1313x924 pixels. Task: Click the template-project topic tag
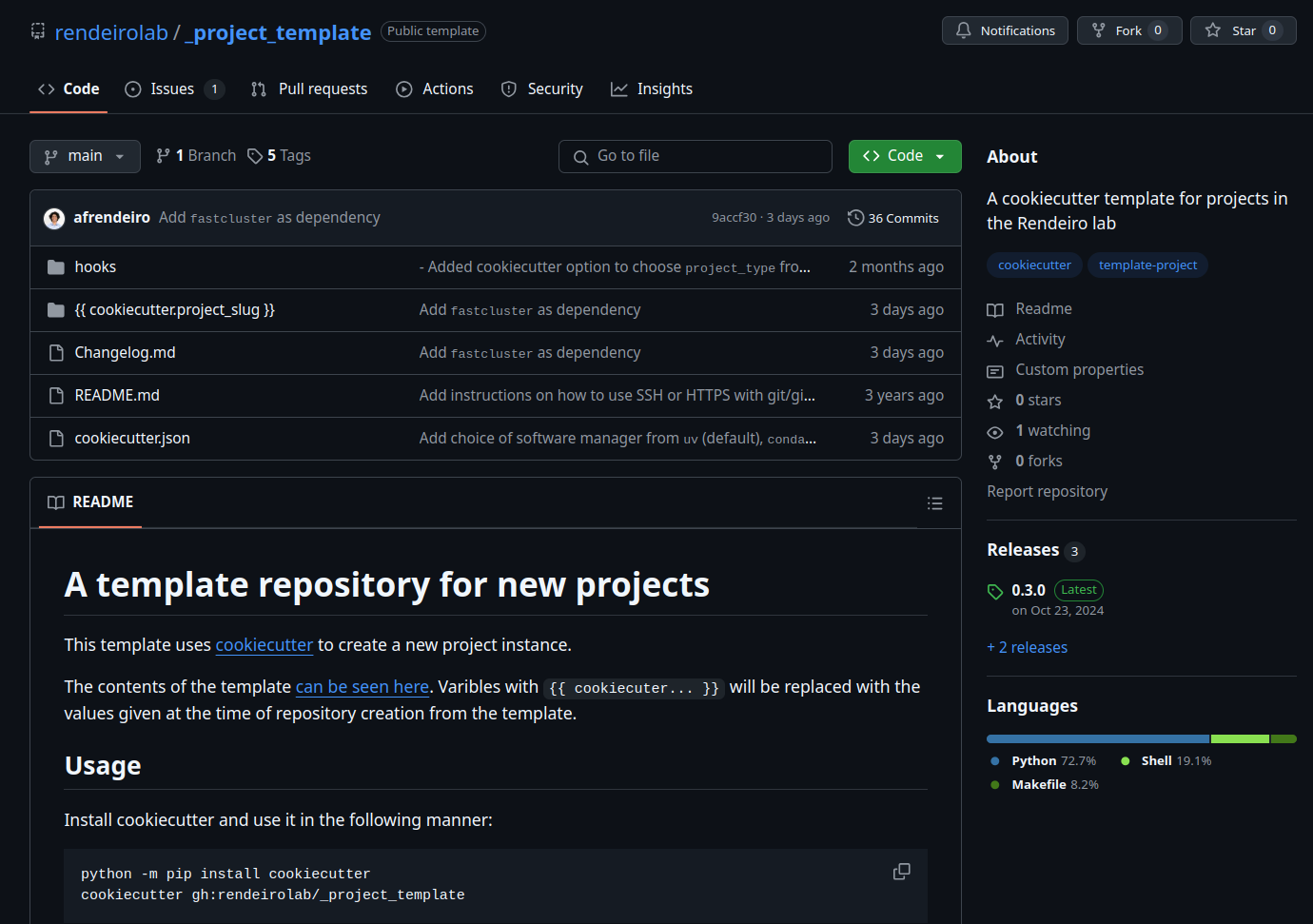click(x=1147, y=265)
